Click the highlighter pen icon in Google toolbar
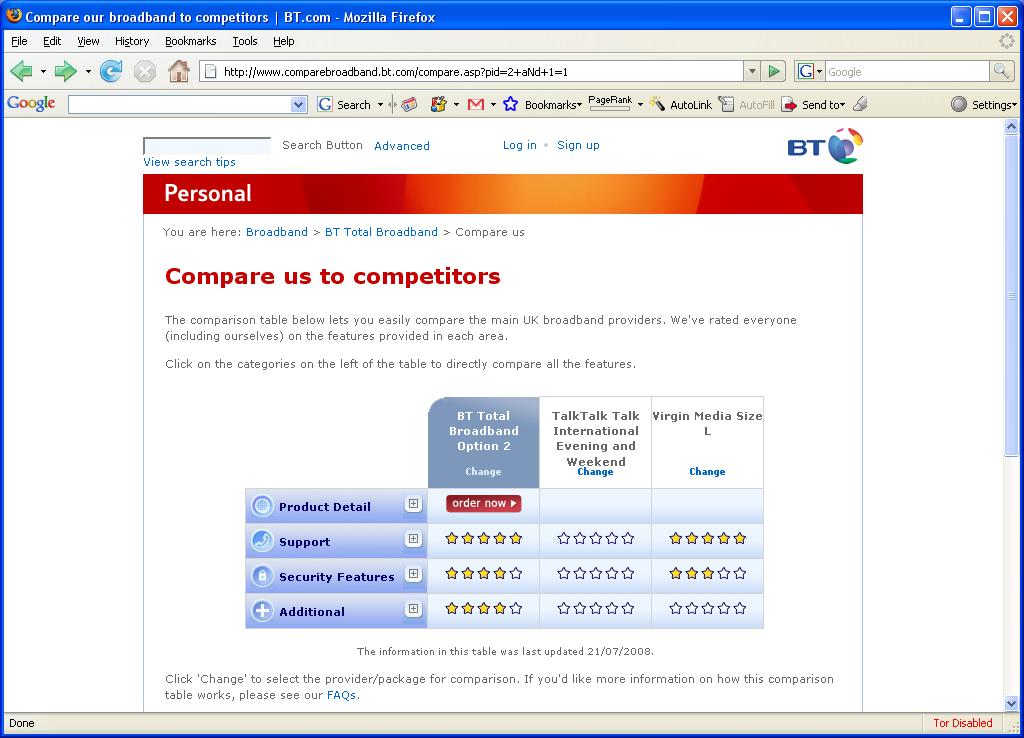Screen dimensions: 1024x738 (x=860, y=104)
